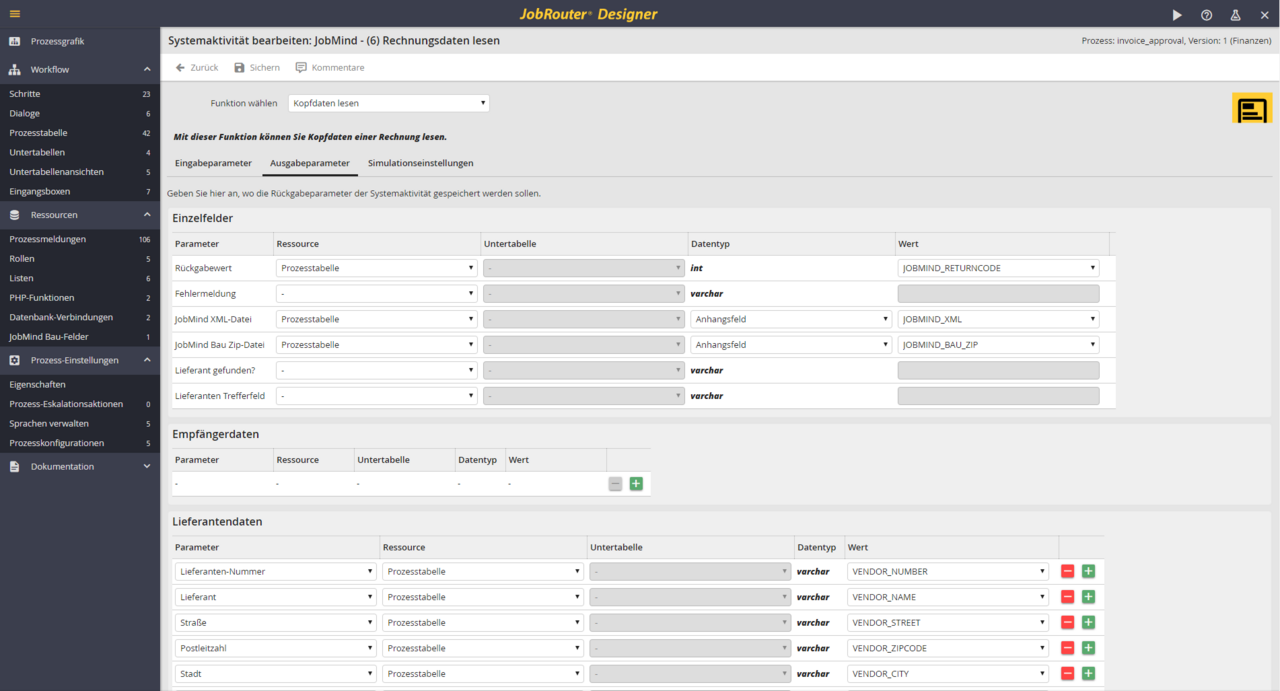Click the flask test icon in header

[1235, 15]
